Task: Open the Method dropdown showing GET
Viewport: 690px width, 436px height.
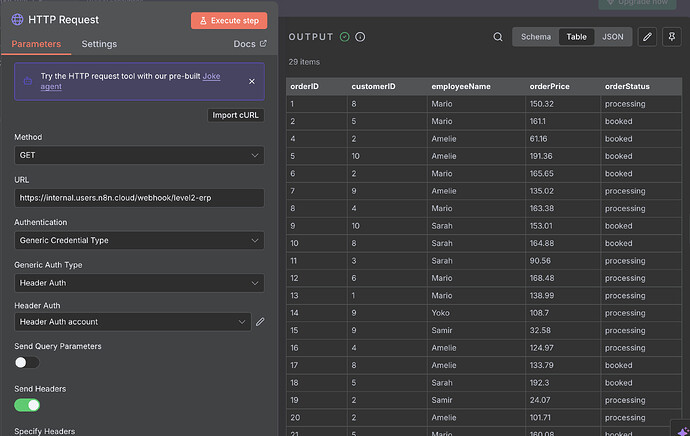Action: [139, 155]
